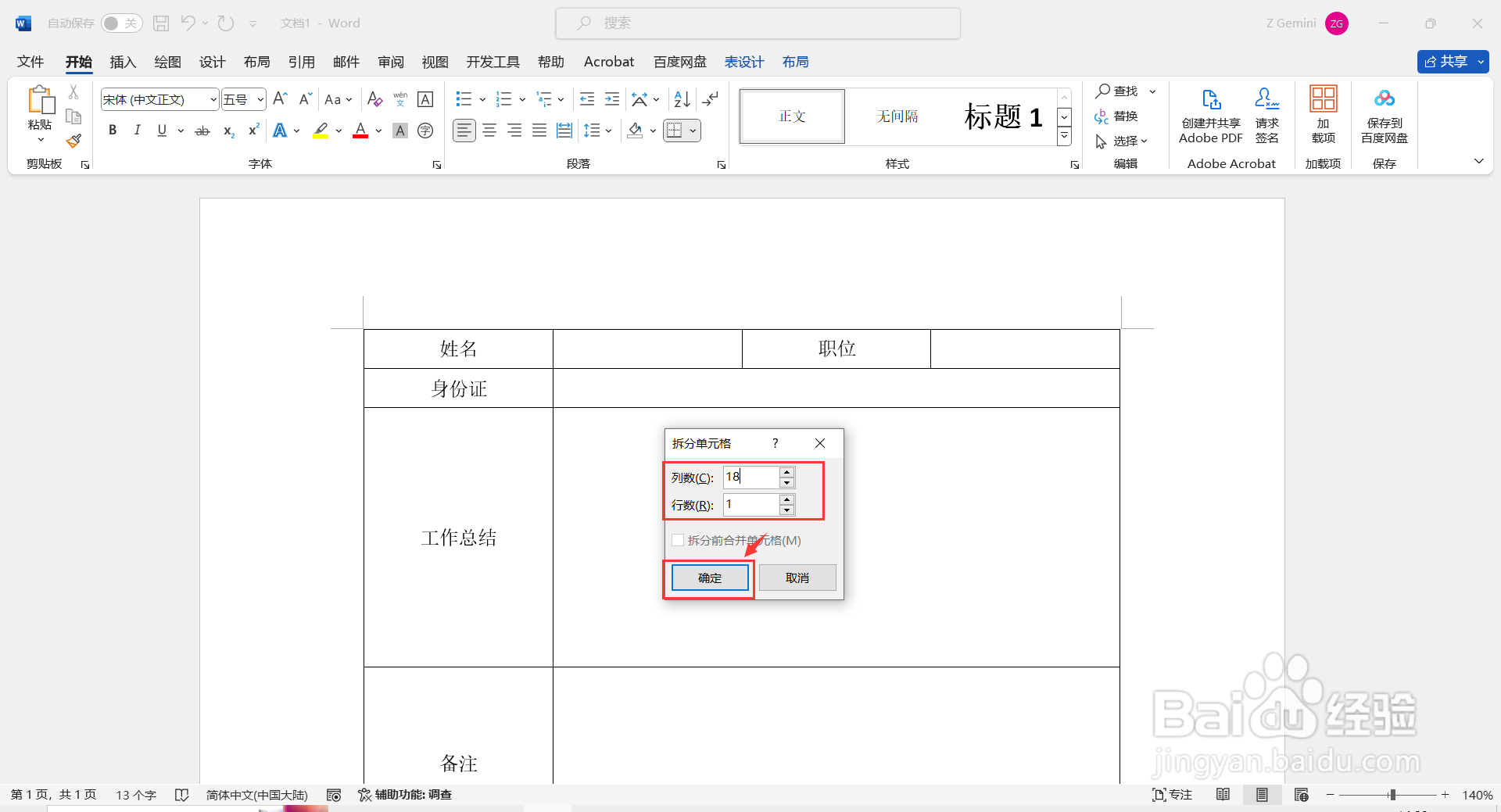Increase 列数 with the up stepper arrow
Screen dimensions: 1501x812
tap(786, 472)
